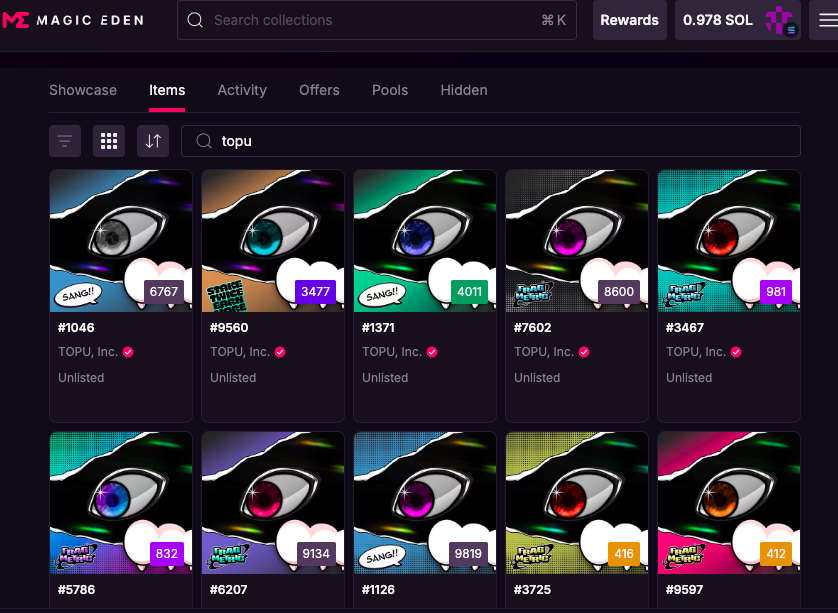Focus the Search collections field
The width and height of the screenshot is (838, 613).
(x=377, y=20)
